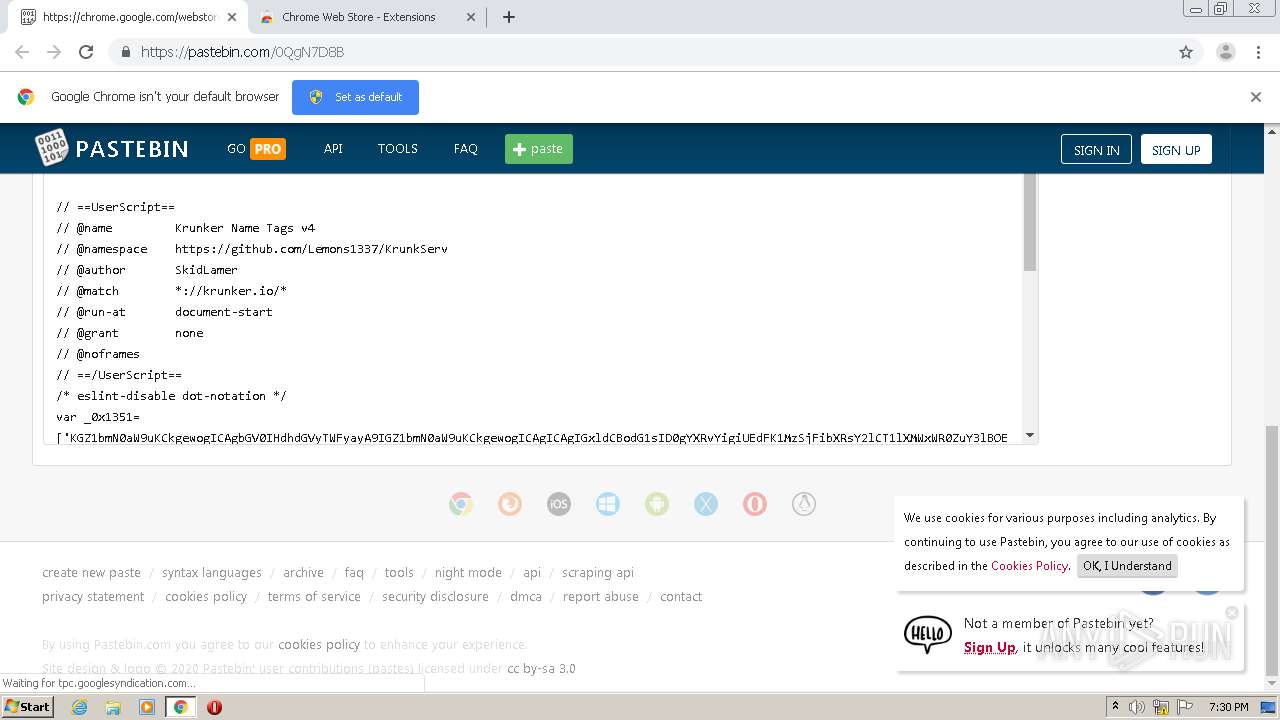The height and width of the screenshot is (720, 1280).
Task: Open the scraping api footer link
Action: click(x=598, y=573)
